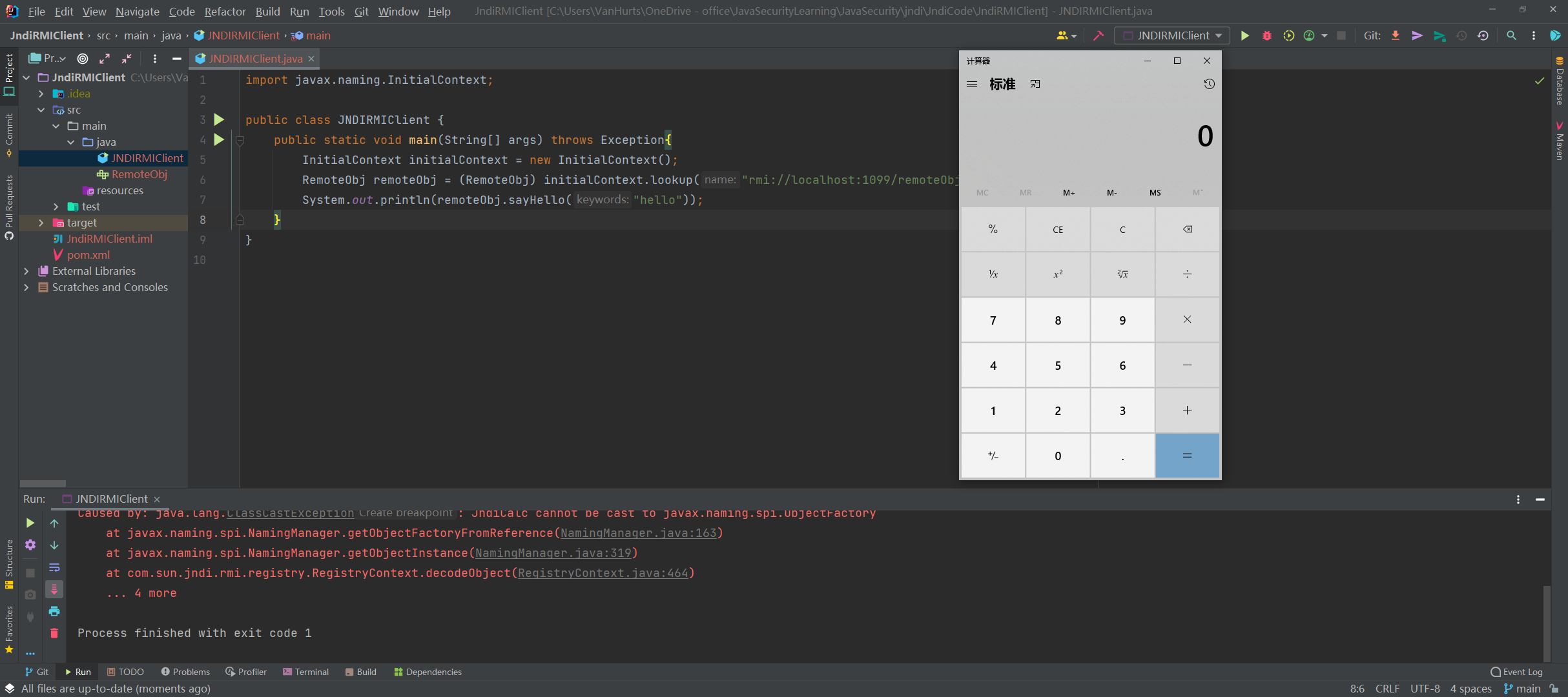Toggle scroll to end in Run console

coord(54,589)
